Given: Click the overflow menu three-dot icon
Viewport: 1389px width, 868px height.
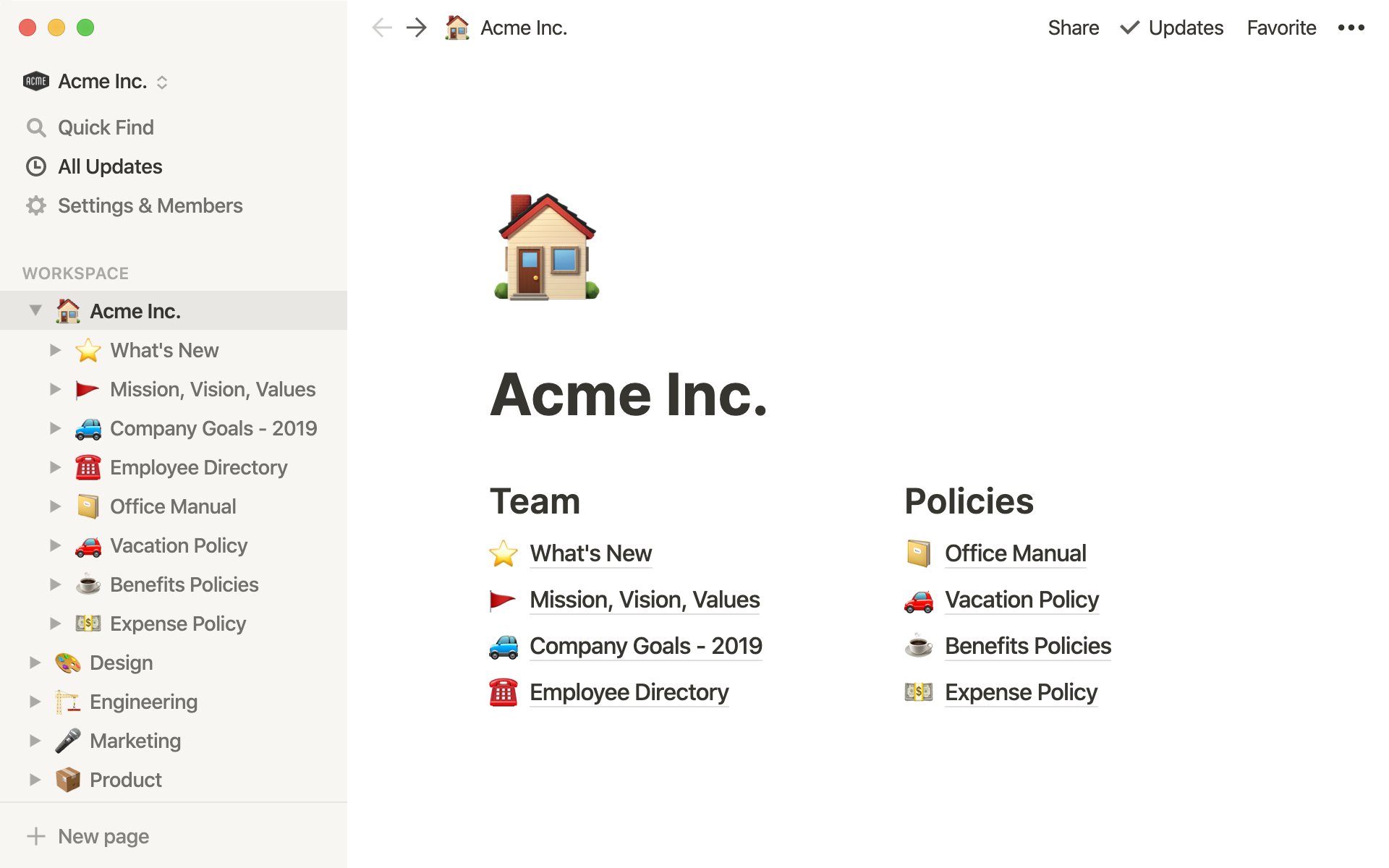Looking at the screenshot, I should 1351,27.
